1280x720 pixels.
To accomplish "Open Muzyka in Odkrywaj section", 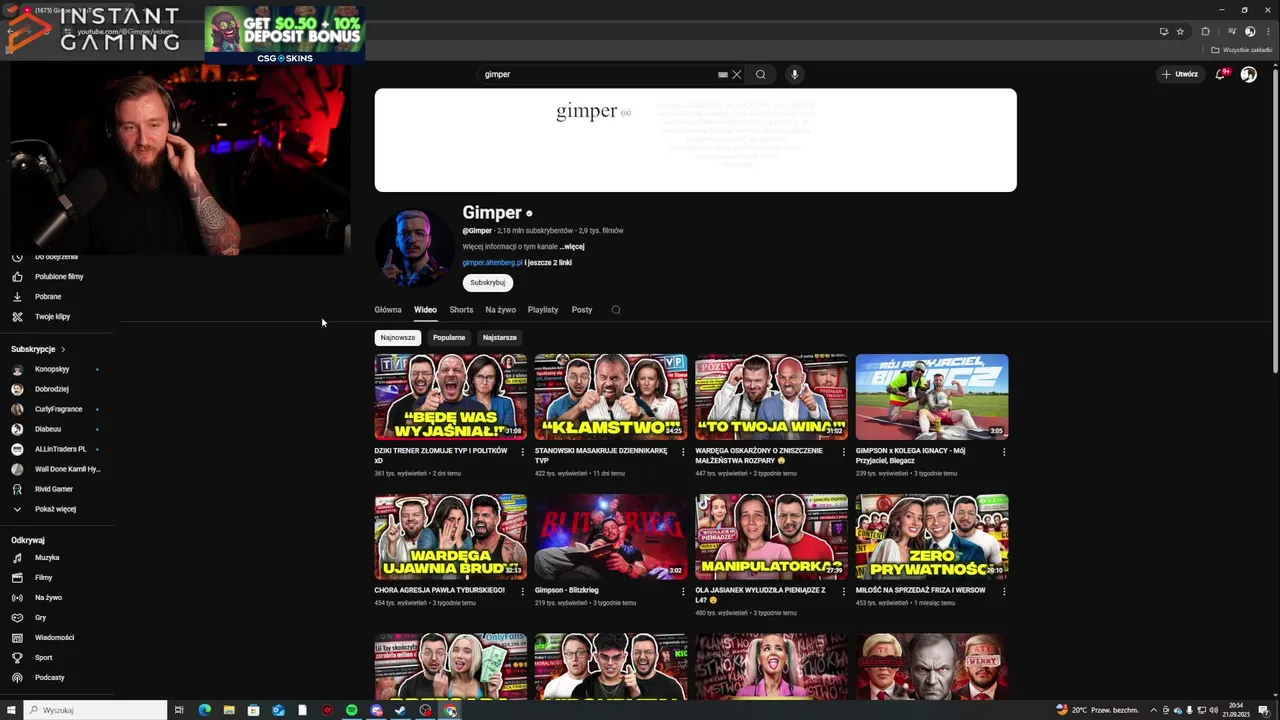I will coord(47,558).
